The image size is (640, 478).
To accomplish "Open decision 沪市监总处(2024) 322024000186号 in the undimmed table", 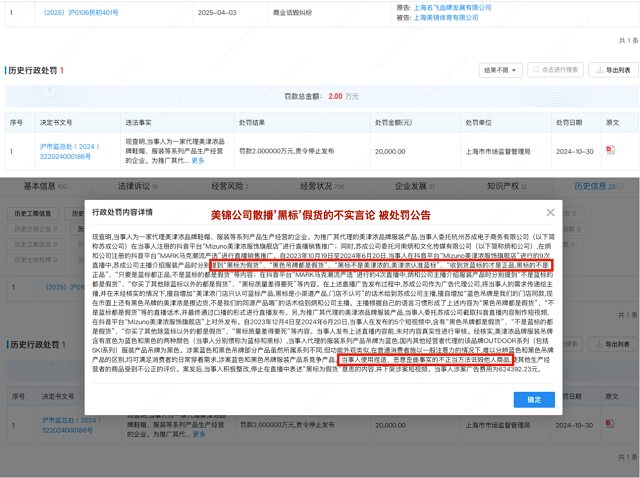I will [69, 151].
